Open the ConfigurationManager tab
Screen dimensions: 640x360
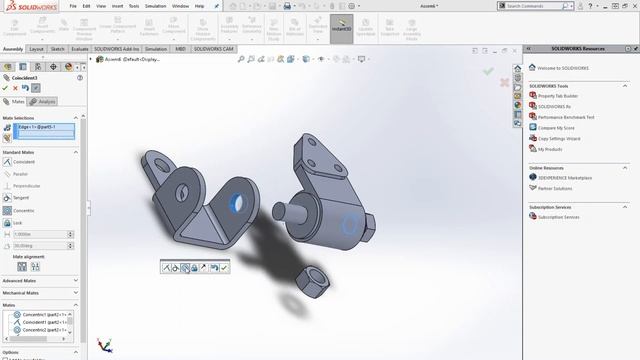[38, 67]
